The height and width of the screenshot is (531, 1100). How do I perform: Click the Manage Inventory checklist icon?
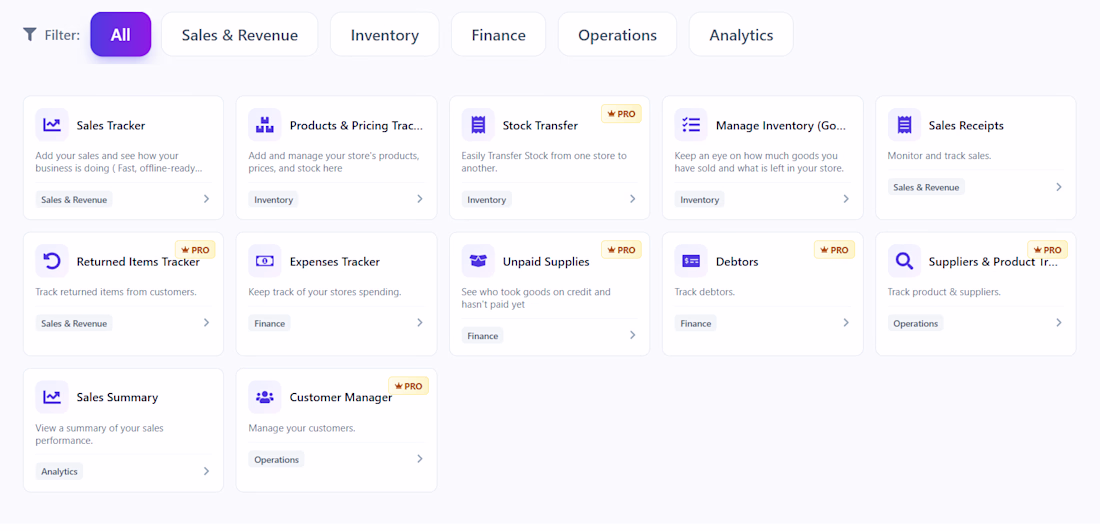691,125
